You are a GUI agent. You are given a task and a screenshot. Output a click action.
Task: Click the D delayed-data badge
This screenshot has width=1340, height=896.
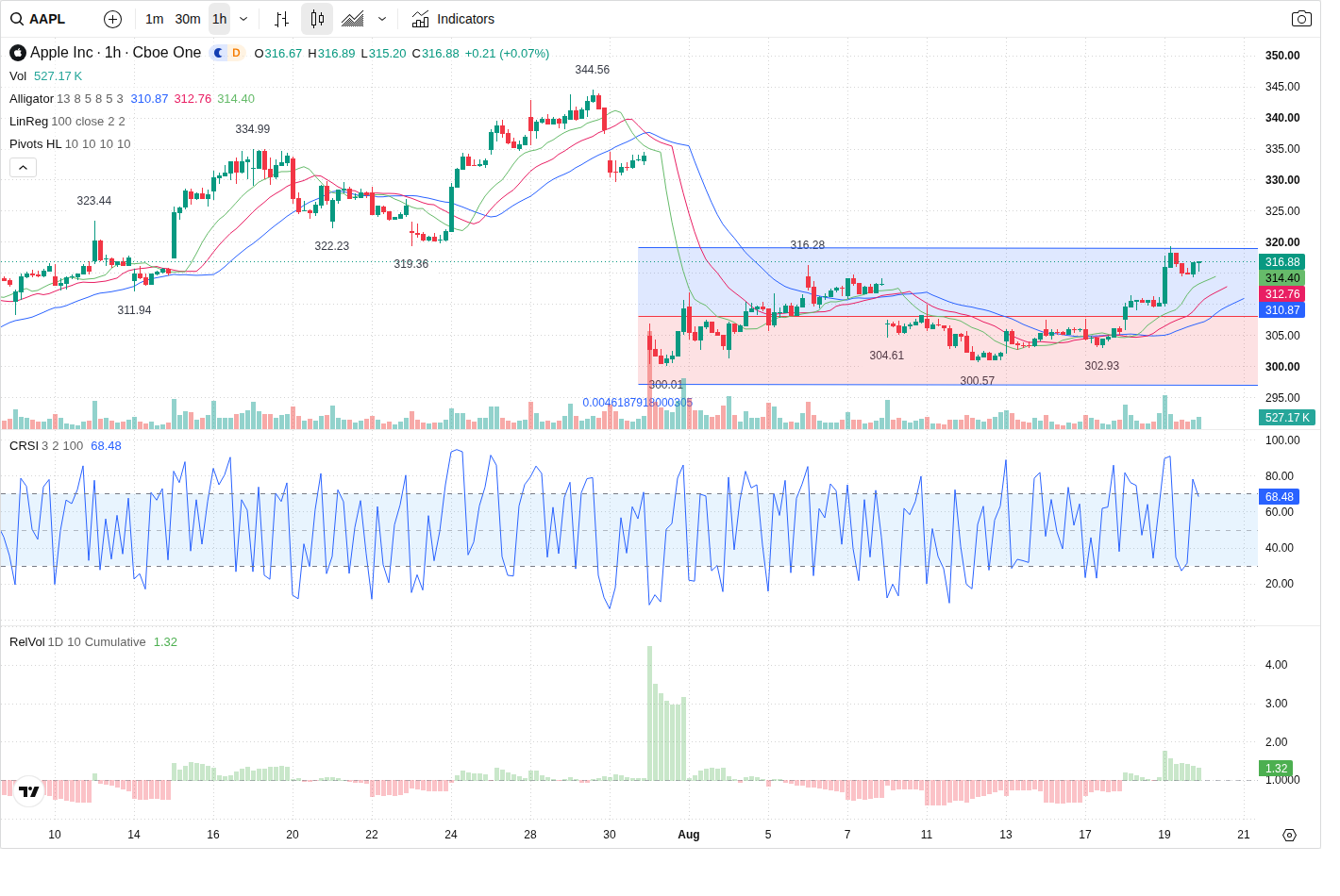236,53
